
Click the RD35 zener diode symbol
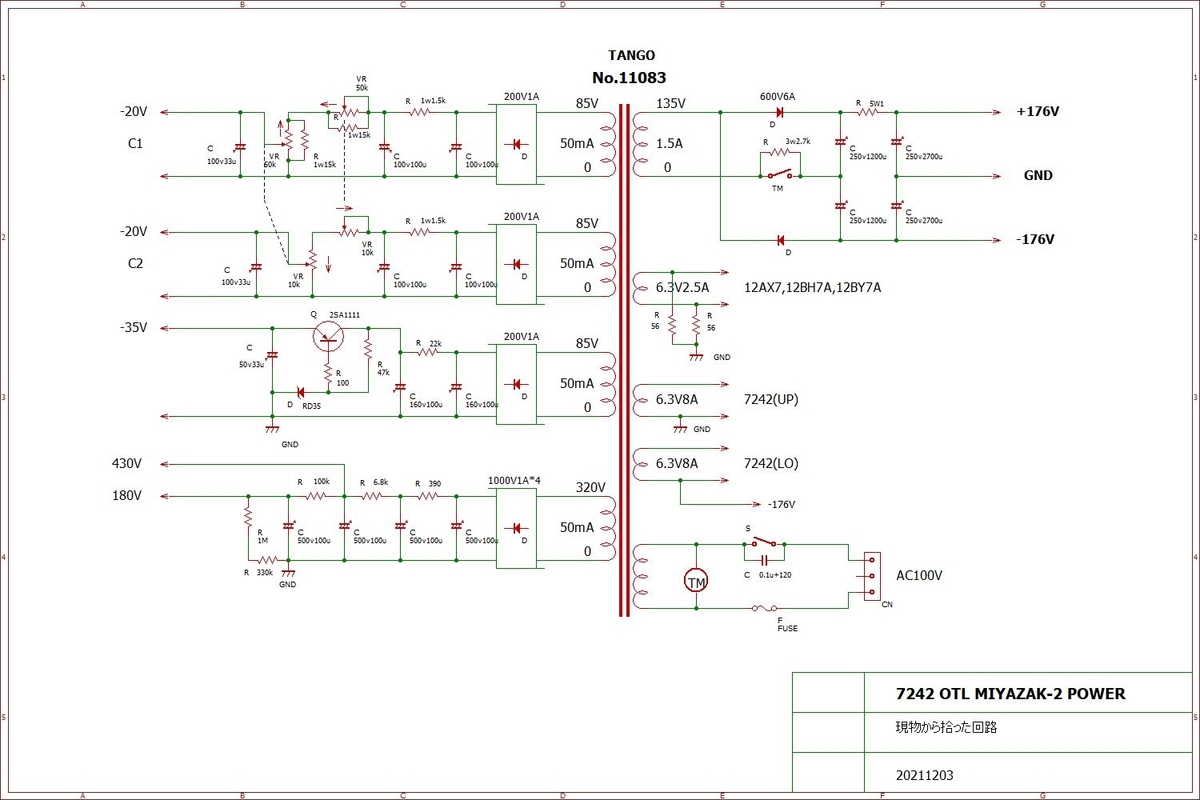click(302, 392)
